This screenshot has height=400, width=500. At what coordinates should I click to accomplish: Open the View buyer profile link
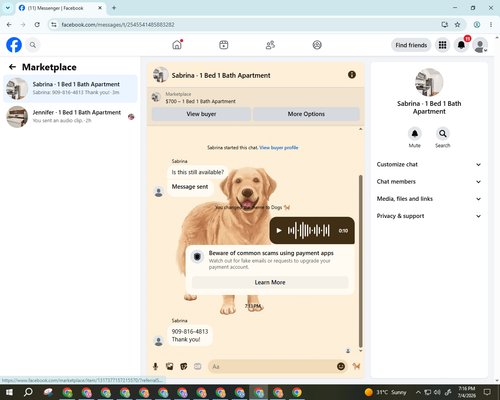(279, 147)
